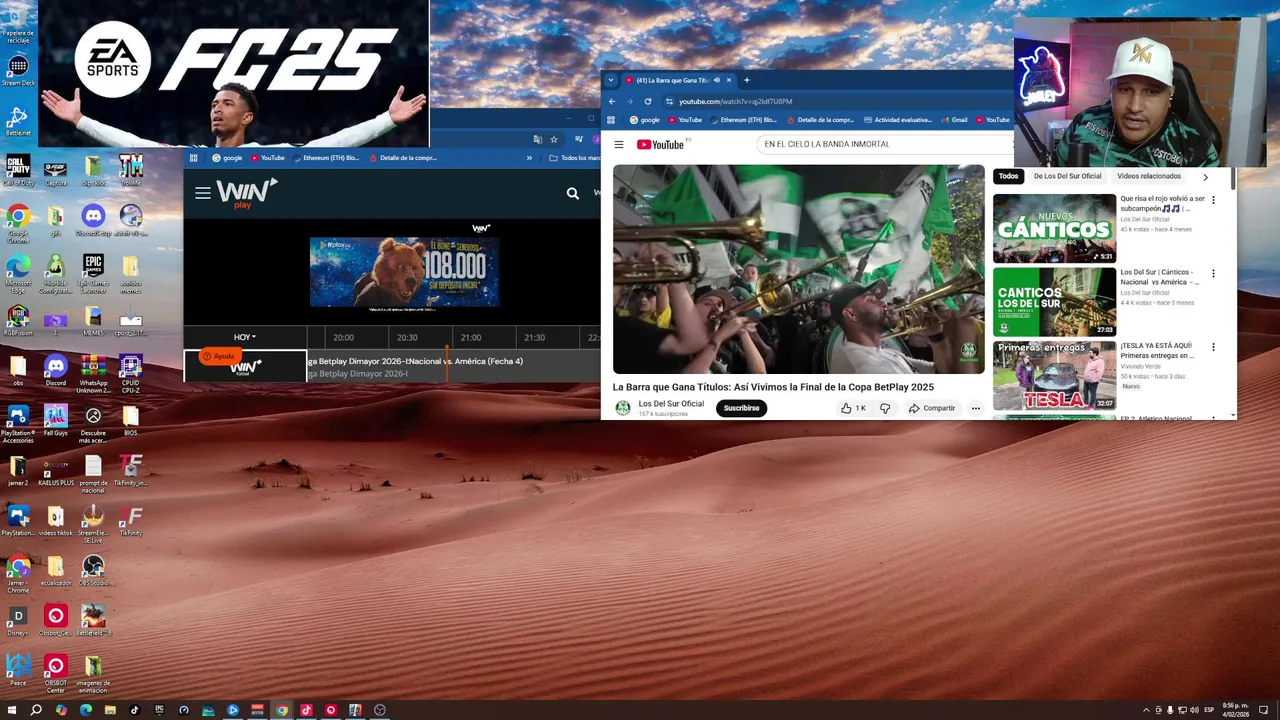Open the TESLA primeras entregas thumbnail
This screenshot has height=720, width=1280.
click(x=1054, y=375)
